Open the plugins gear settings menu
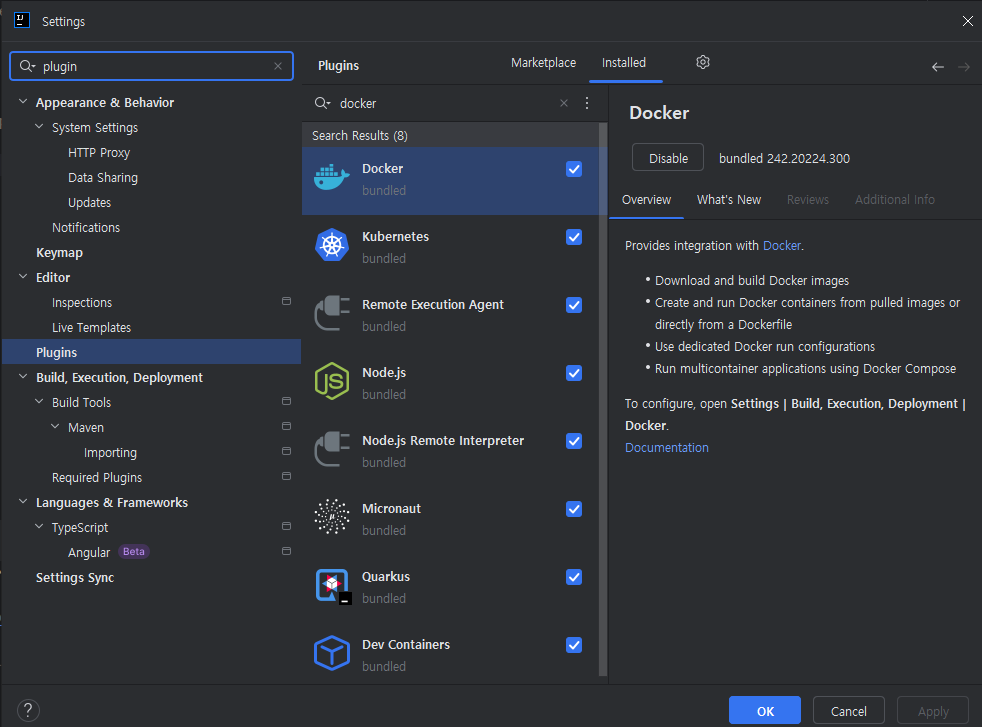 pos(703,62)
